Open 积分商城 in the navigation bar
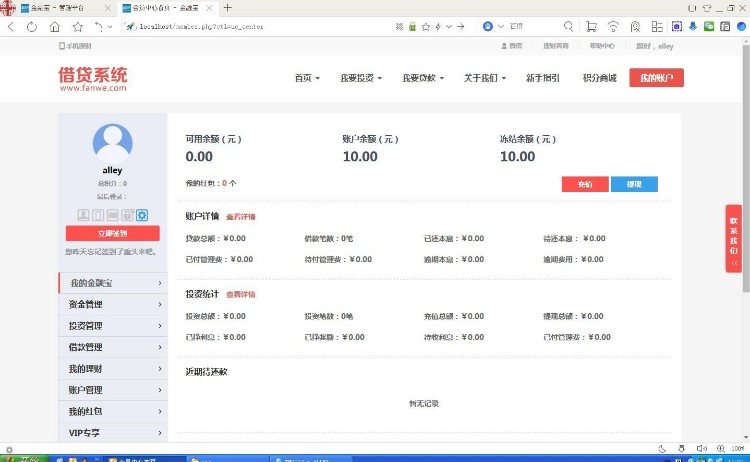Viewport: 750px width, 462px height. [599, 78]
